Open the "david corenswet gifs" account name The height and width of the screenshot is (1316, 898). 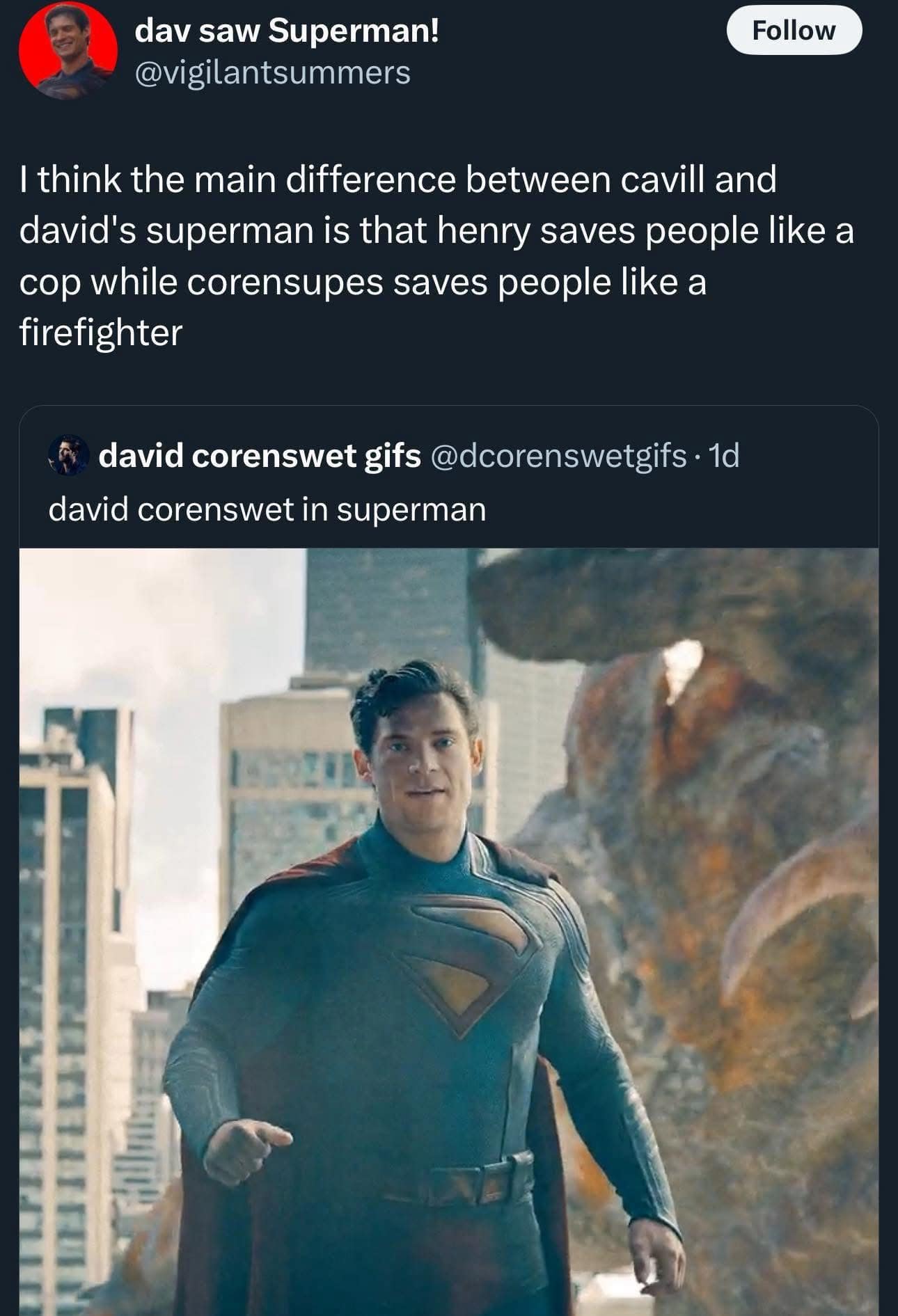coord(260,456)
